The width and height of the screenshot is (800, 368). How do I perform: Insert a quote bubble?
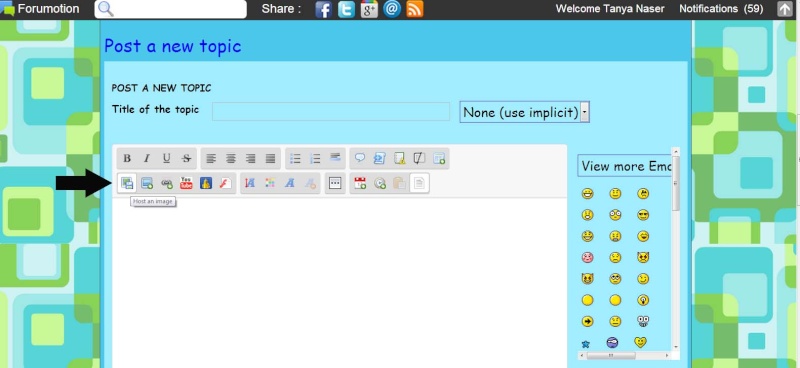coord(360,159)
